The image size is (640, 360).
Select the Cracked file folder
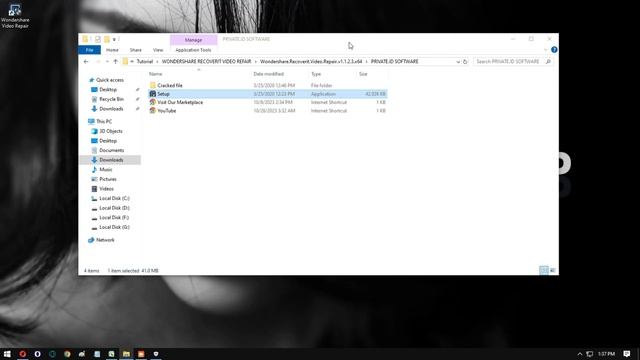170,85
